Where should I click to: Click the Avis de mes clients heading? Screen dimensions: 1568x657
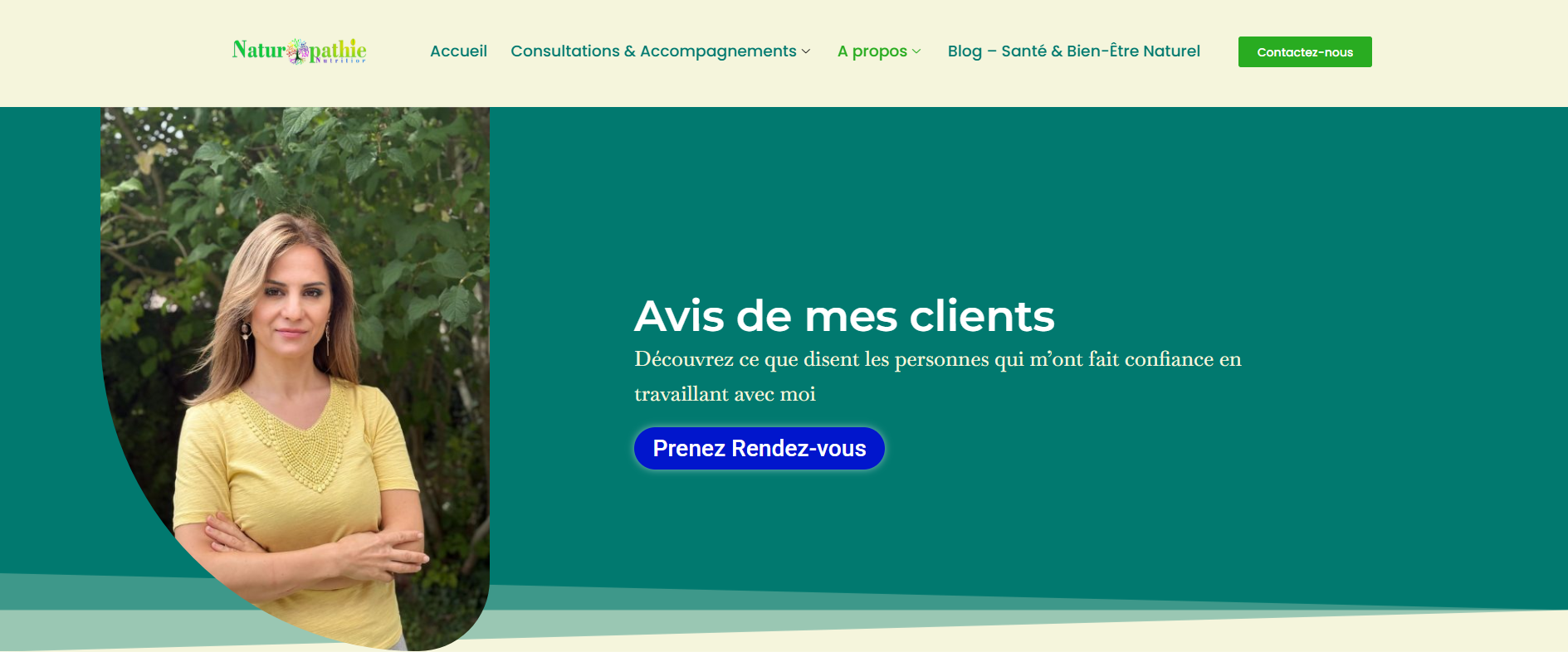pyautogui.click(x=844, y=316)
